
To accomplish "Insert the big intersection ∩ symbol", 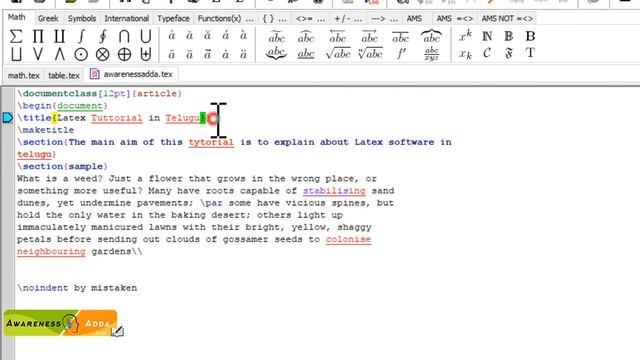I will [124, 36].
